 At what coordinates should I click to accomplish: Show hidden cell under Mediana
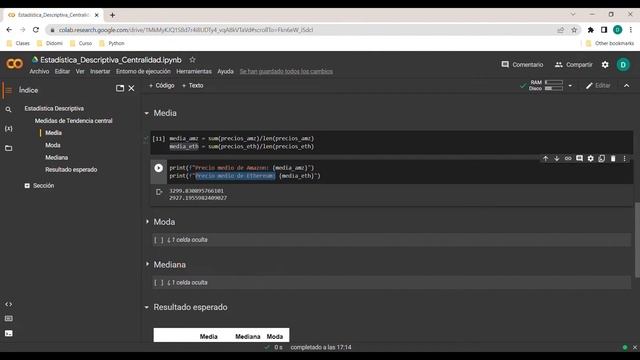pyautogui.click(x=187, y=282)
